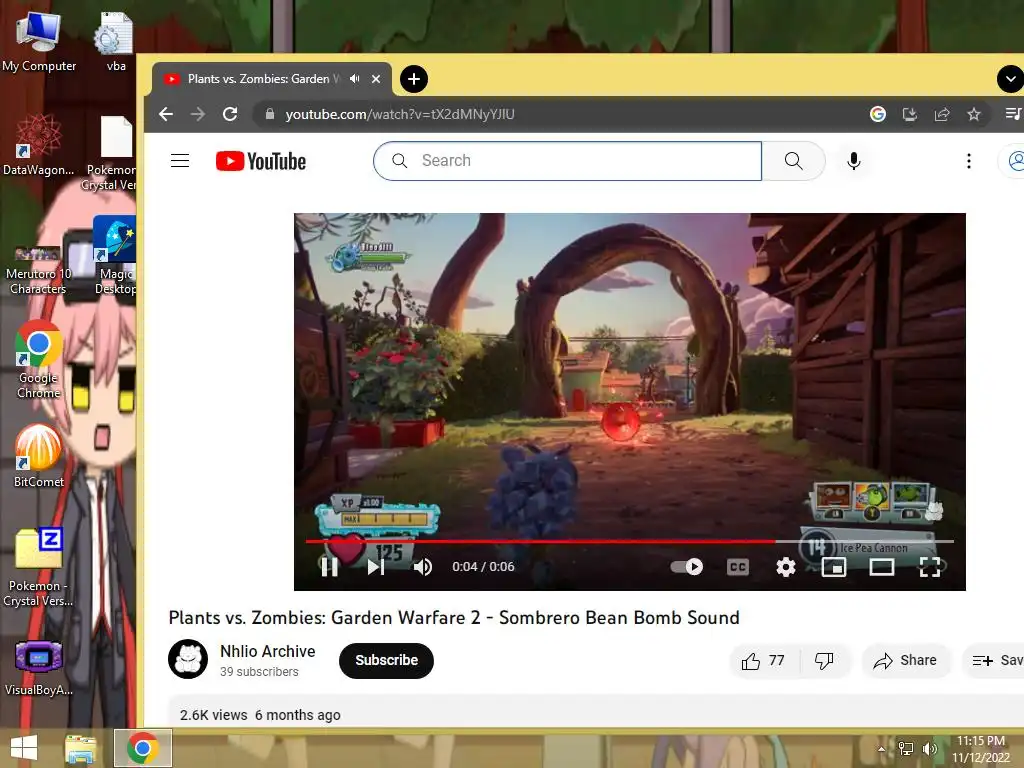Open the network tray icon

tap(905, 749)
